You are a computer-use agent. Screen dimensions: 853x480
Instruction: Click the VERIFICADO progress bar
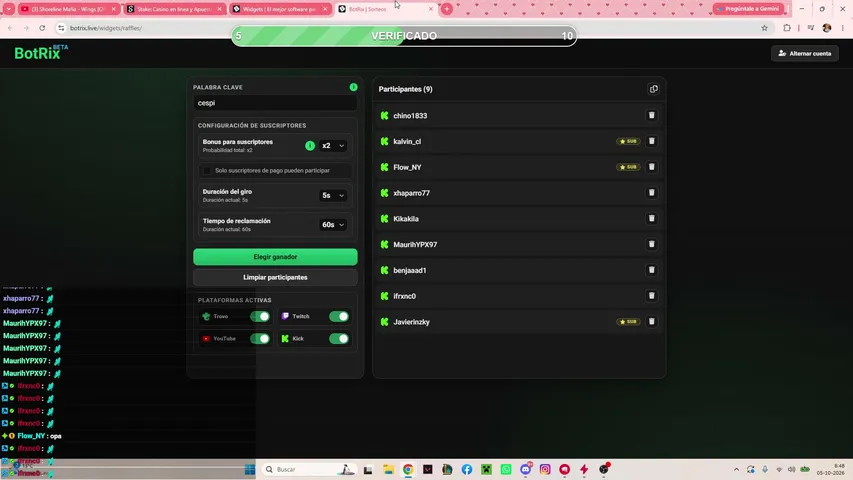coord(404,36)
